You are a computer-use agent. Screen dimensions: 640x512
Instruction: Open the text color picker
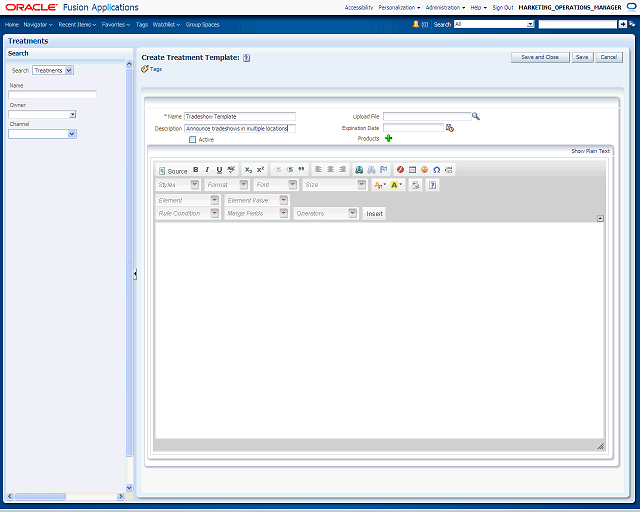coord(380,185)
